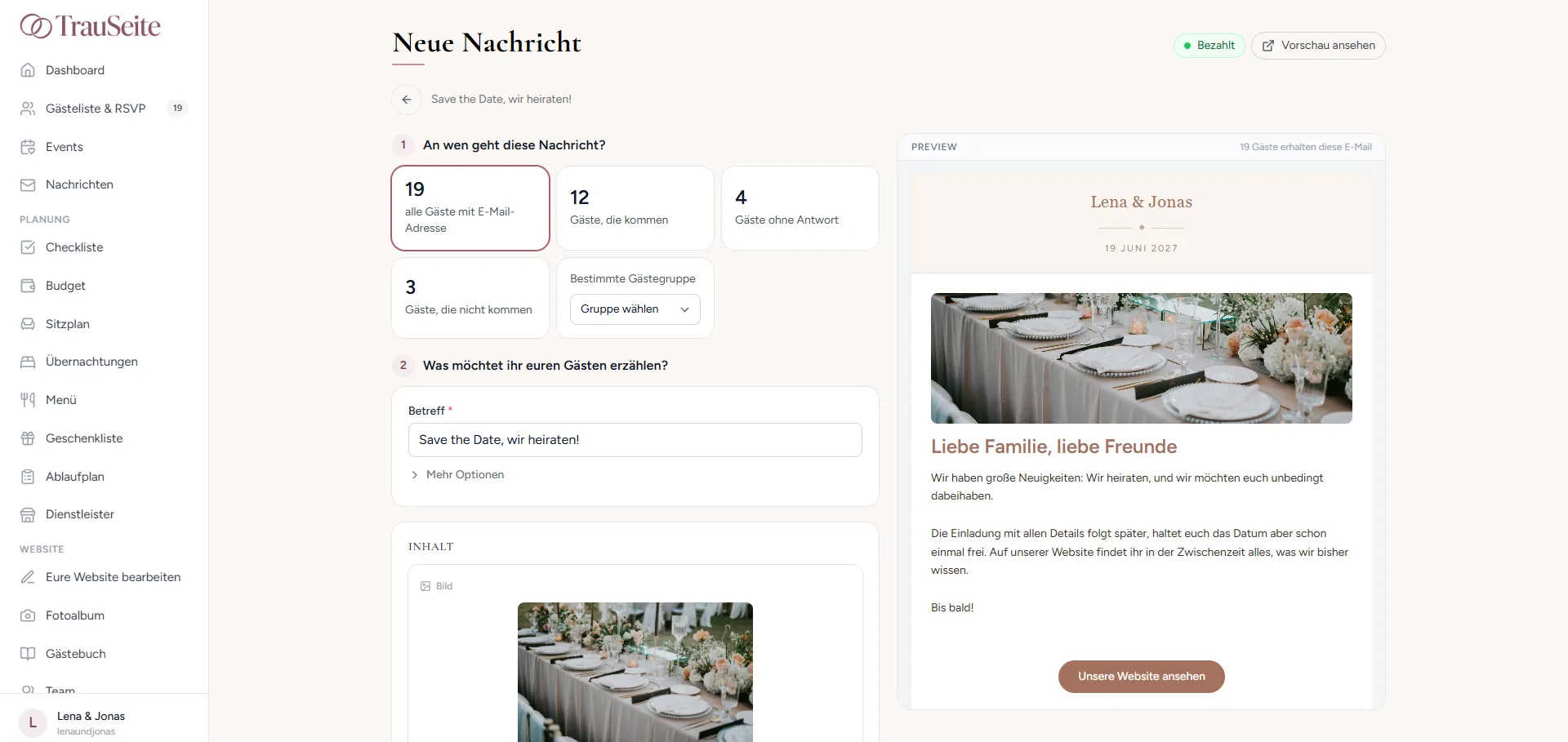The width and height of the screenshot is (1568, 742).
Task: Click the Fotoalbum camera icon
Action: [x=28, y=615]
